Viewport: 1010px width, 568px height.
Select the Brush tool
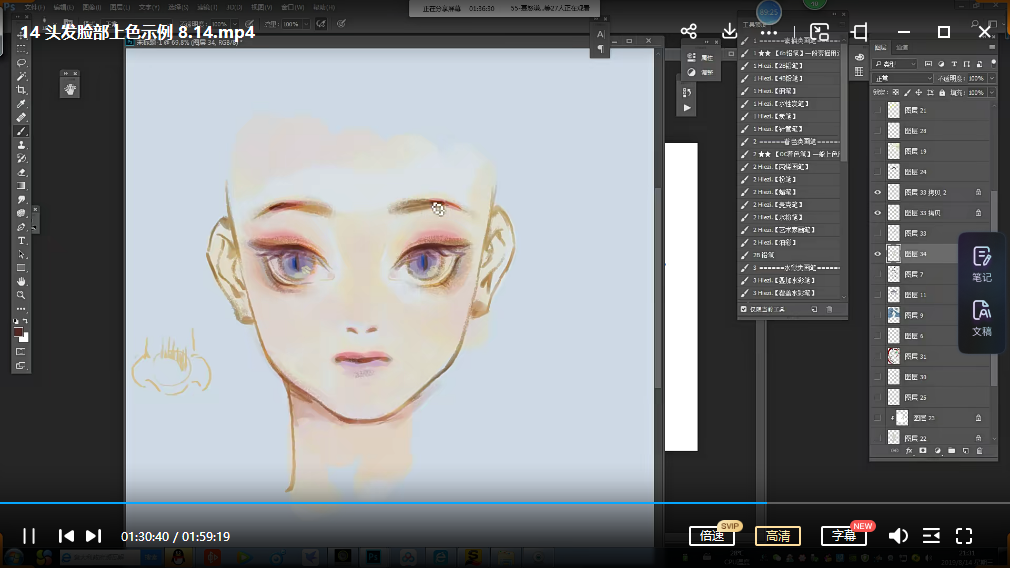click(21, 131)
